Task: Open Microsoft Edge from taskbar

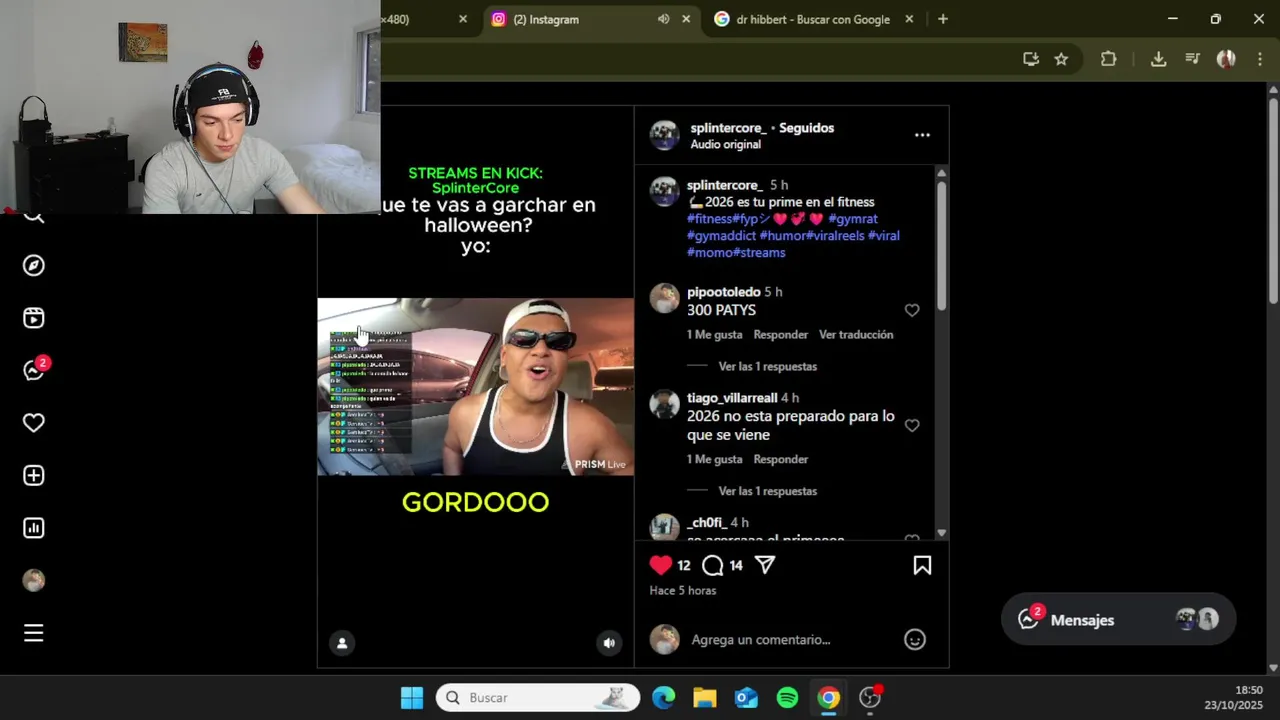Action: click(x=664, y=698)
